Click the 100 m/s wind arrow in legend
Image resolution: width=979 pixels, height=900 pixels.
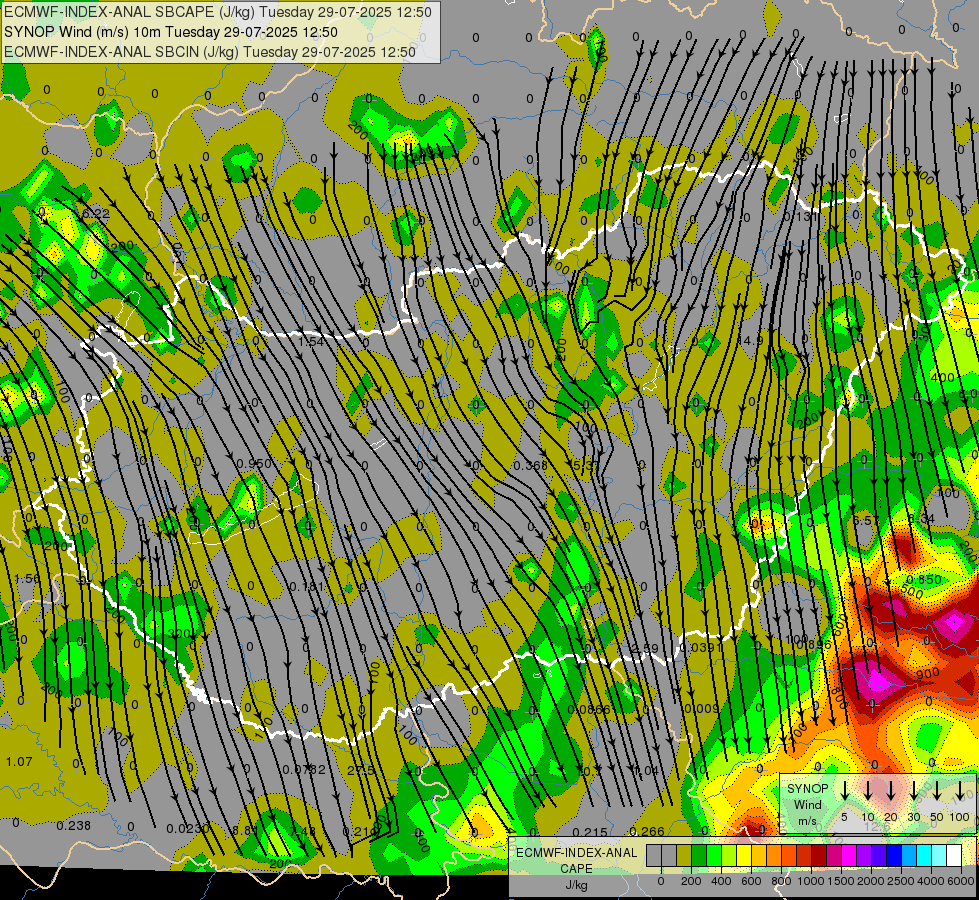(x=960, y=789)
